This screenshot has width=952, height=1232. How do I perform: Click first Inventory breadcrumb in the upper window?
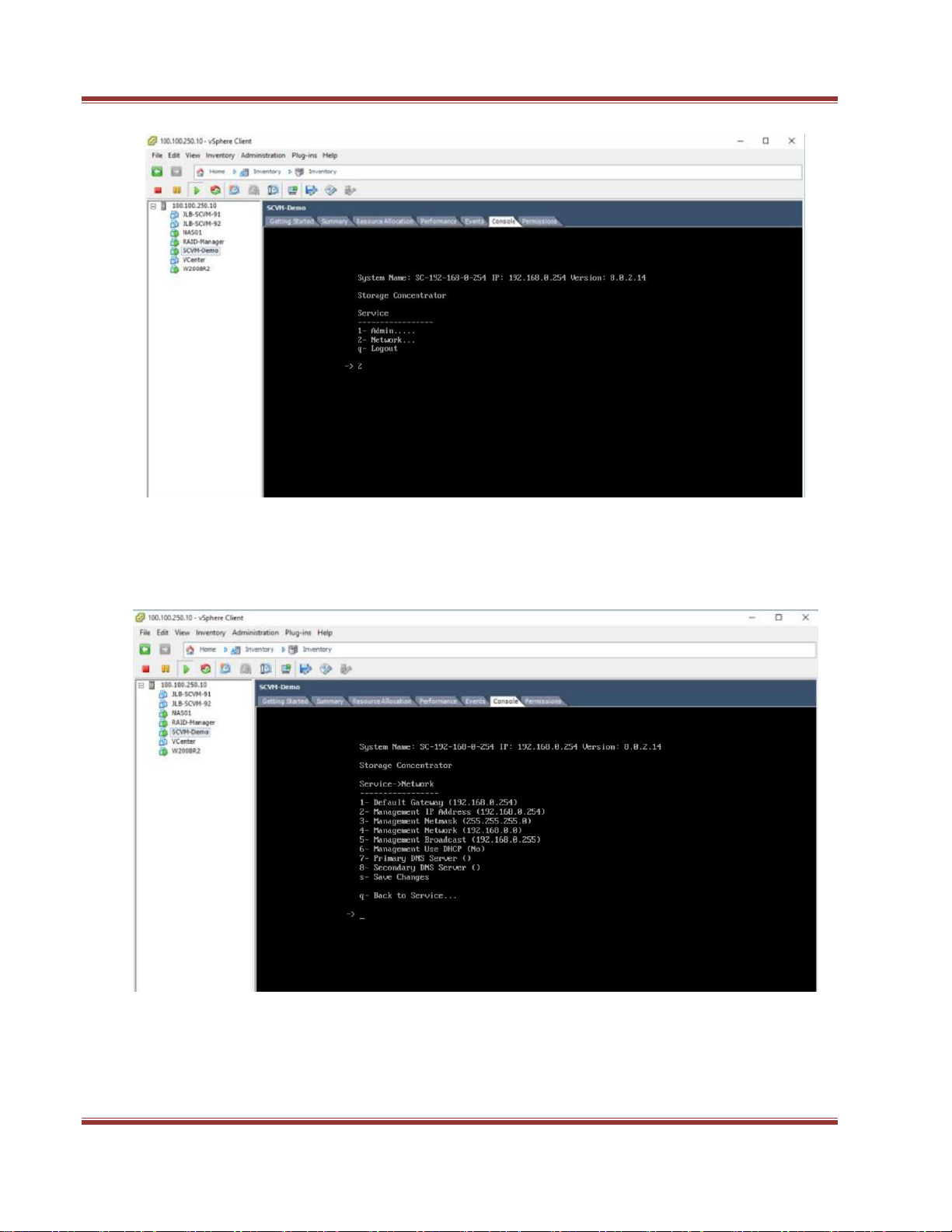click(260, 172)
